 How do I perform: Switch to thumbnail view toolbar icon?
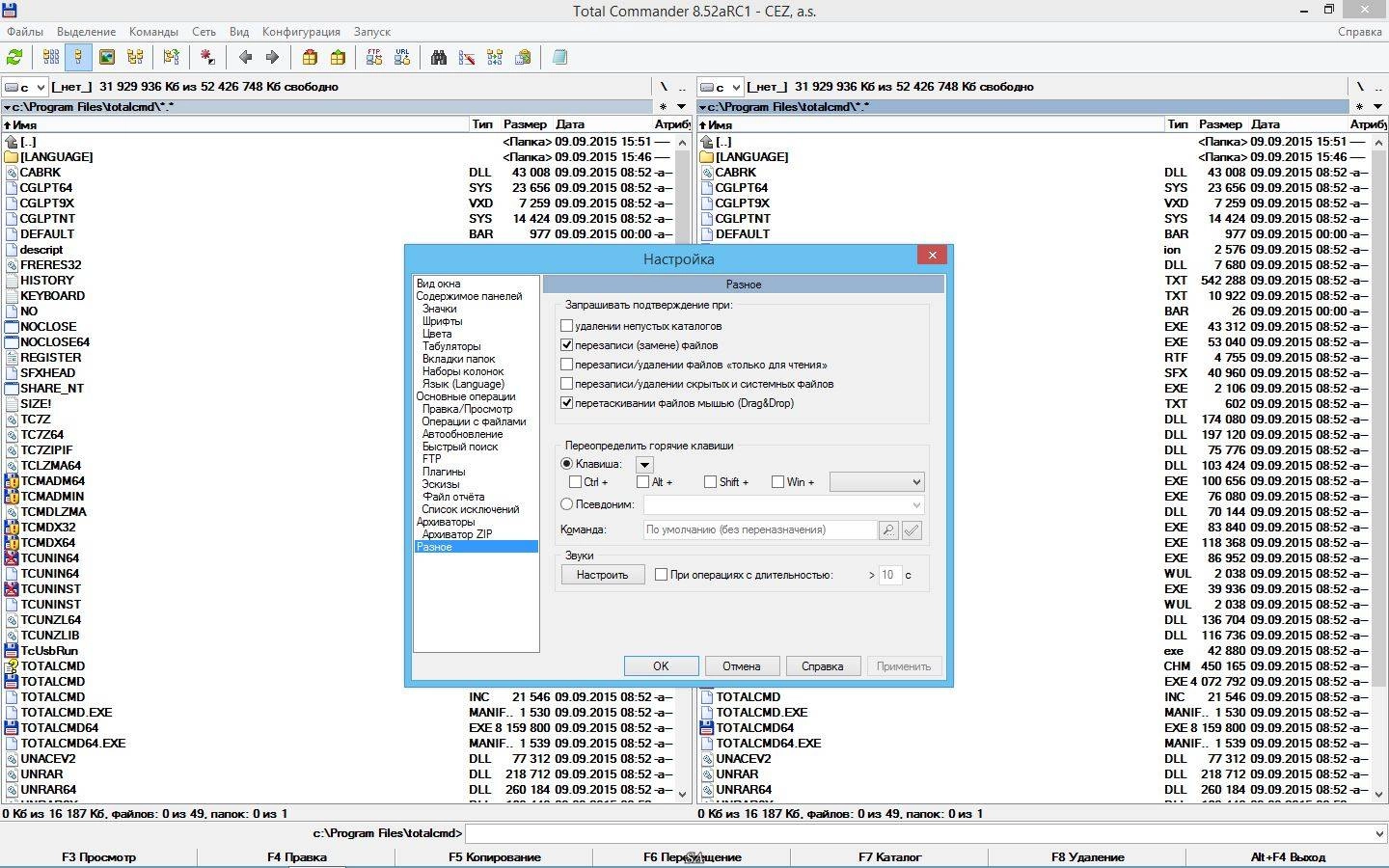[x=107, y=58]
